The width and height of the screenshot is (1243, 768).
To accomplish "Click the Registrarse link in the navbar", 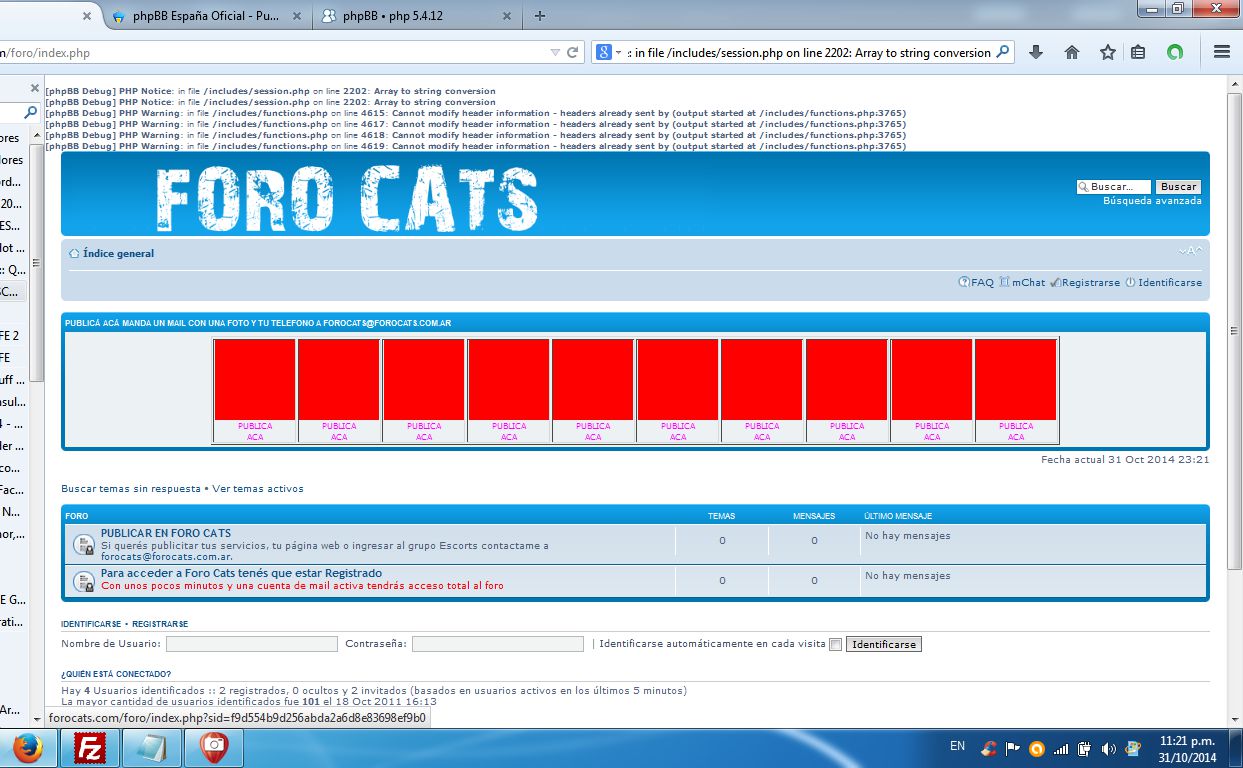I will click(x=1090, y=283).
